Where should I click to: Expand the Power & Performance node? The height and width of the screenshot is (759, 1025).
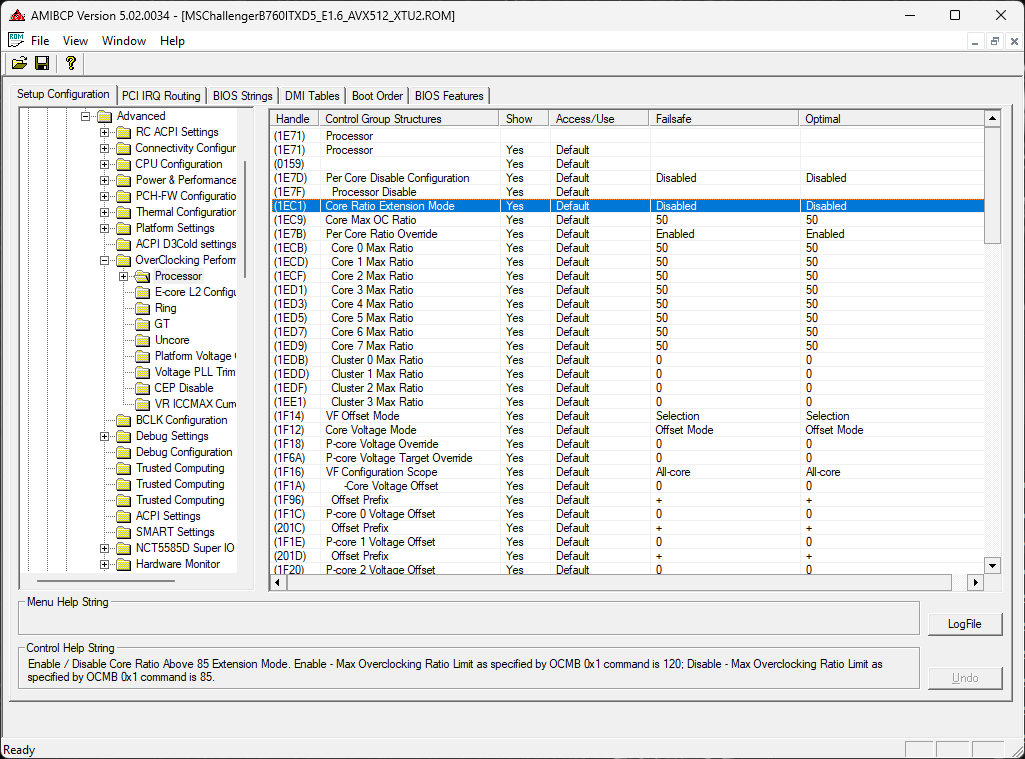104,180
